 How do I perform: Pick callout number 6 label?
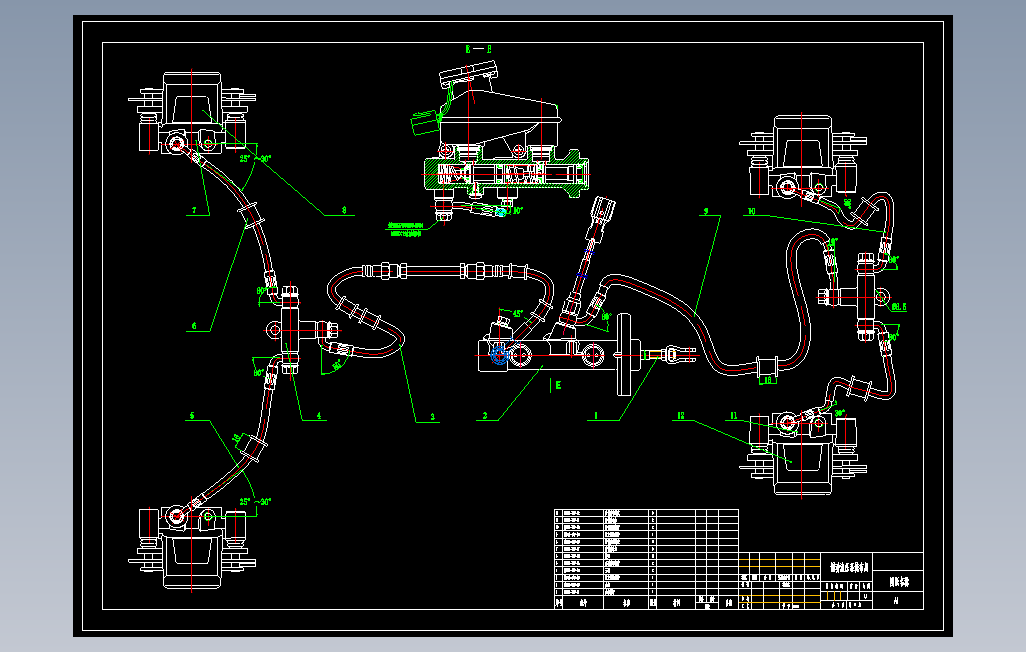(x=194, y=326)
